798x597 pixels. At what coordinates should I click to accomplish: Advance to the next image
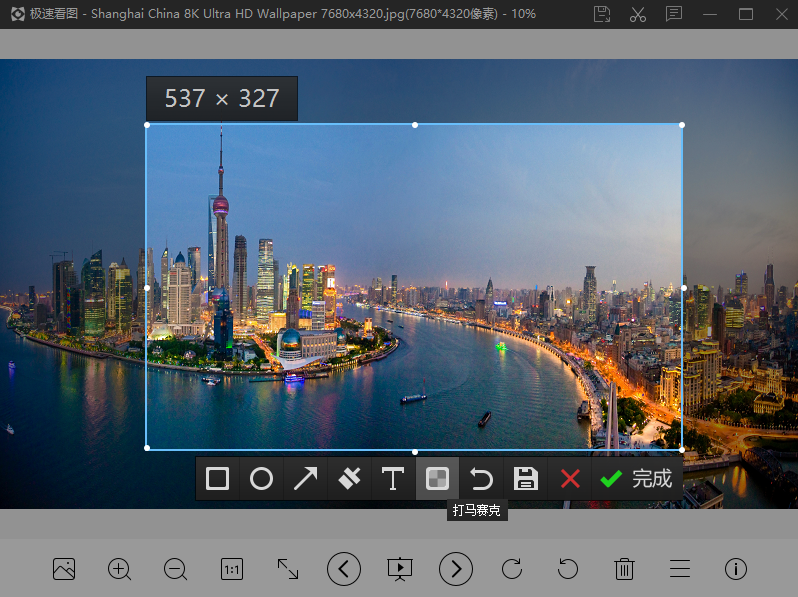(x=456, y=569)
